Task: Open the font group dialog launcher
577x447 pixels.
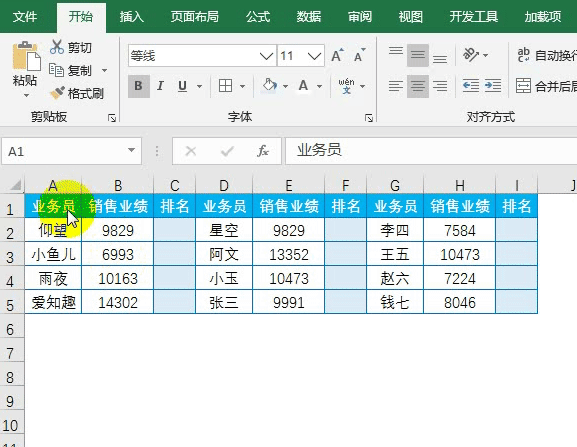Action: click(369, 118)
